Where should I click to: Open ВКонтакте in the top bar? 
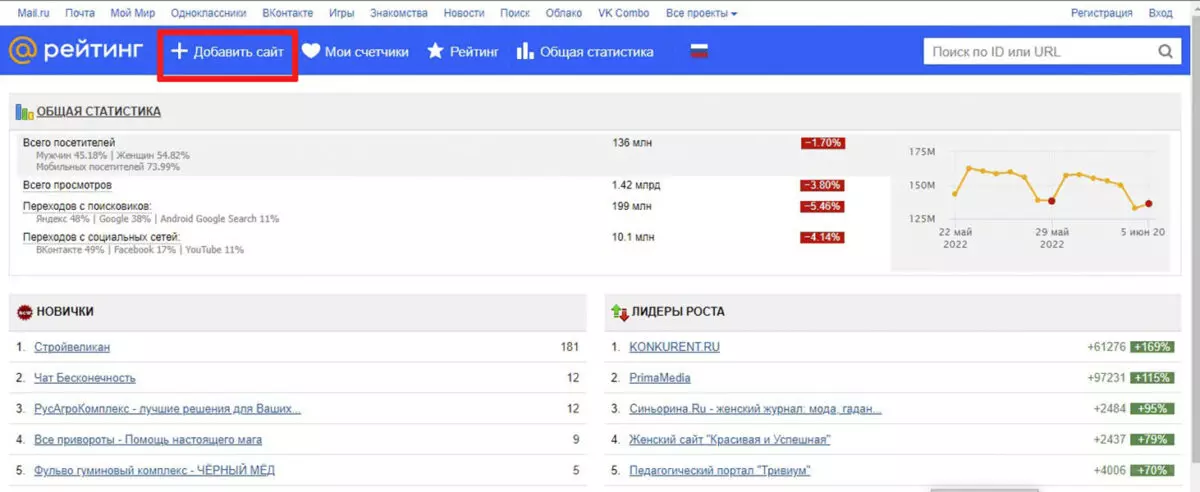pyautogui.click(x=287, y=13)
